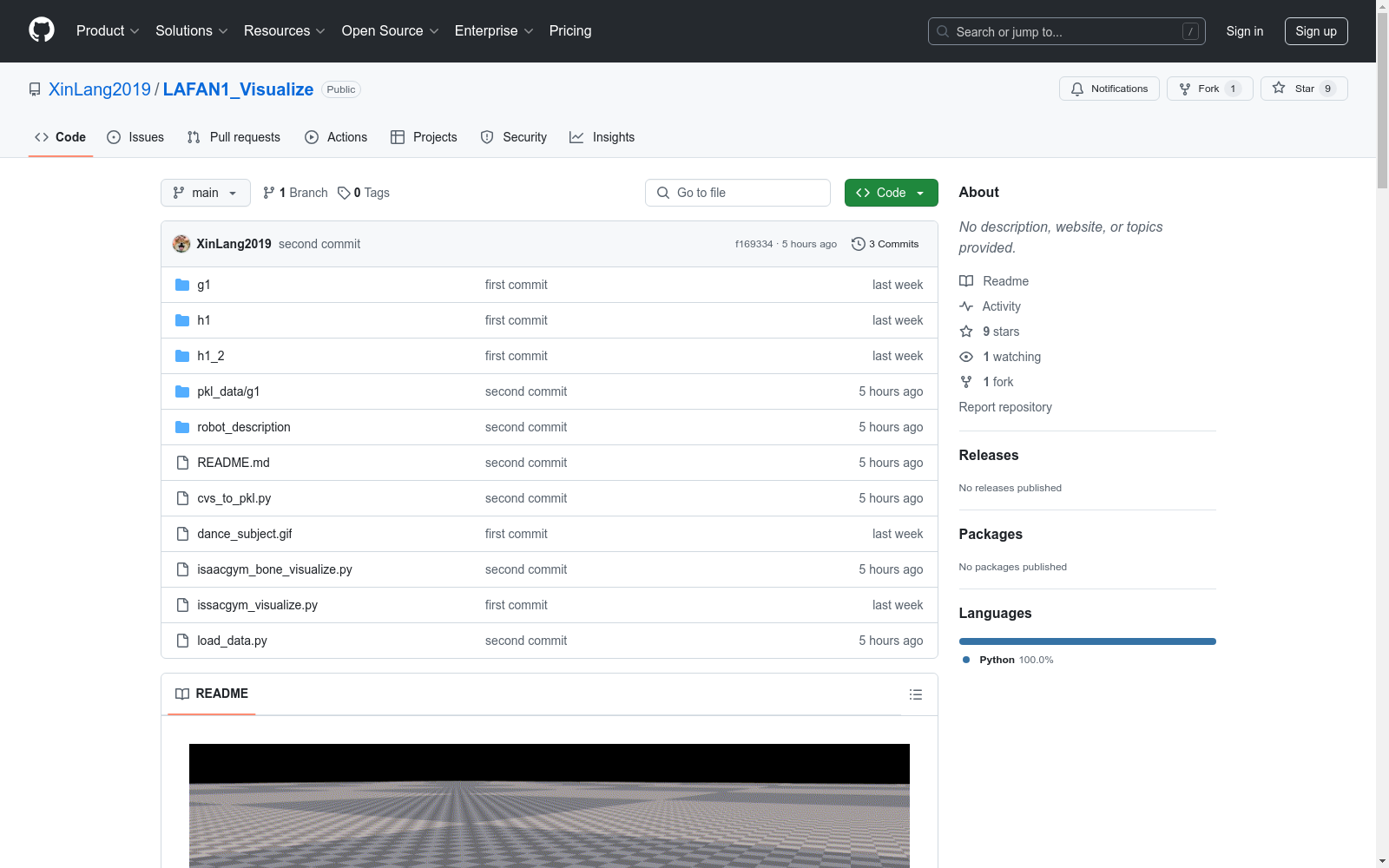Open the green Code dropdown button
The width and height of the screenshot is (1389, 868).
[x=891, y=193]
